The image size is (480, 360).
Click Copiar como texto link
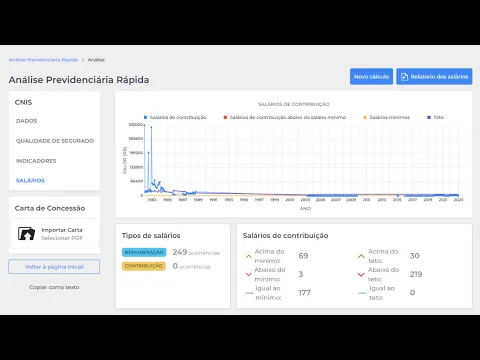(54, 287)
